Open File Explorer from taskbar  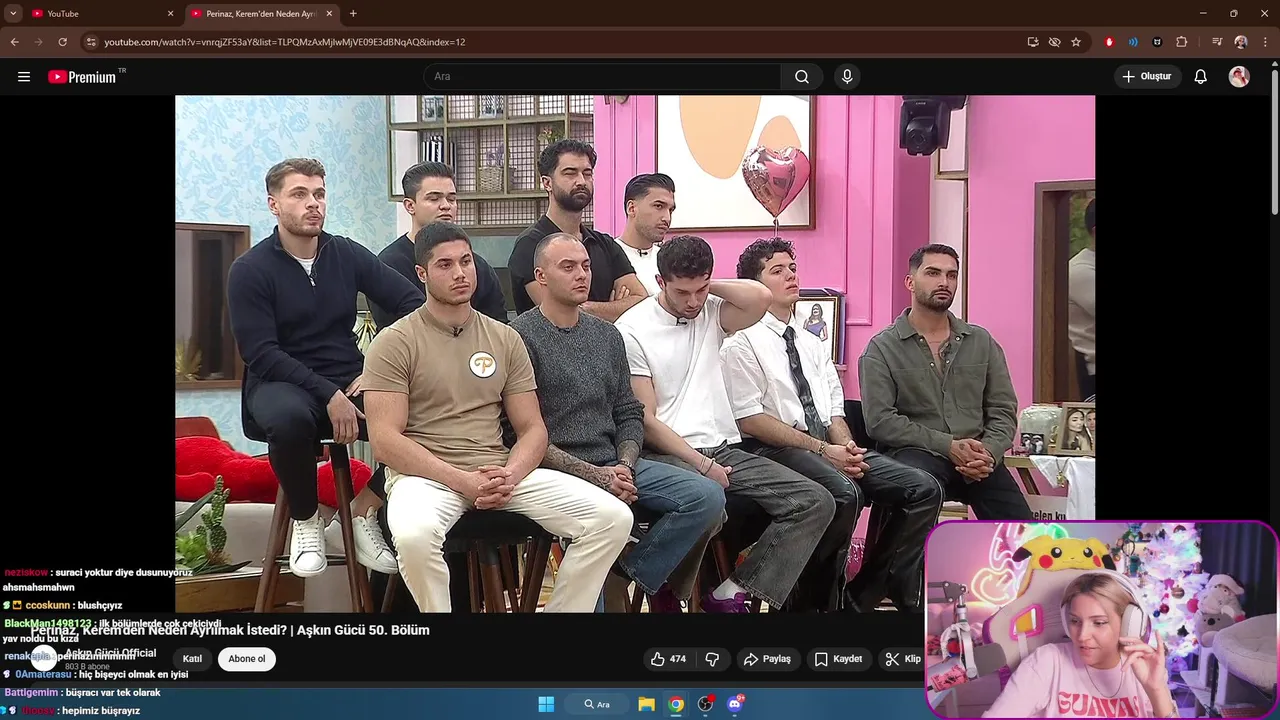[x=646, y=704]
